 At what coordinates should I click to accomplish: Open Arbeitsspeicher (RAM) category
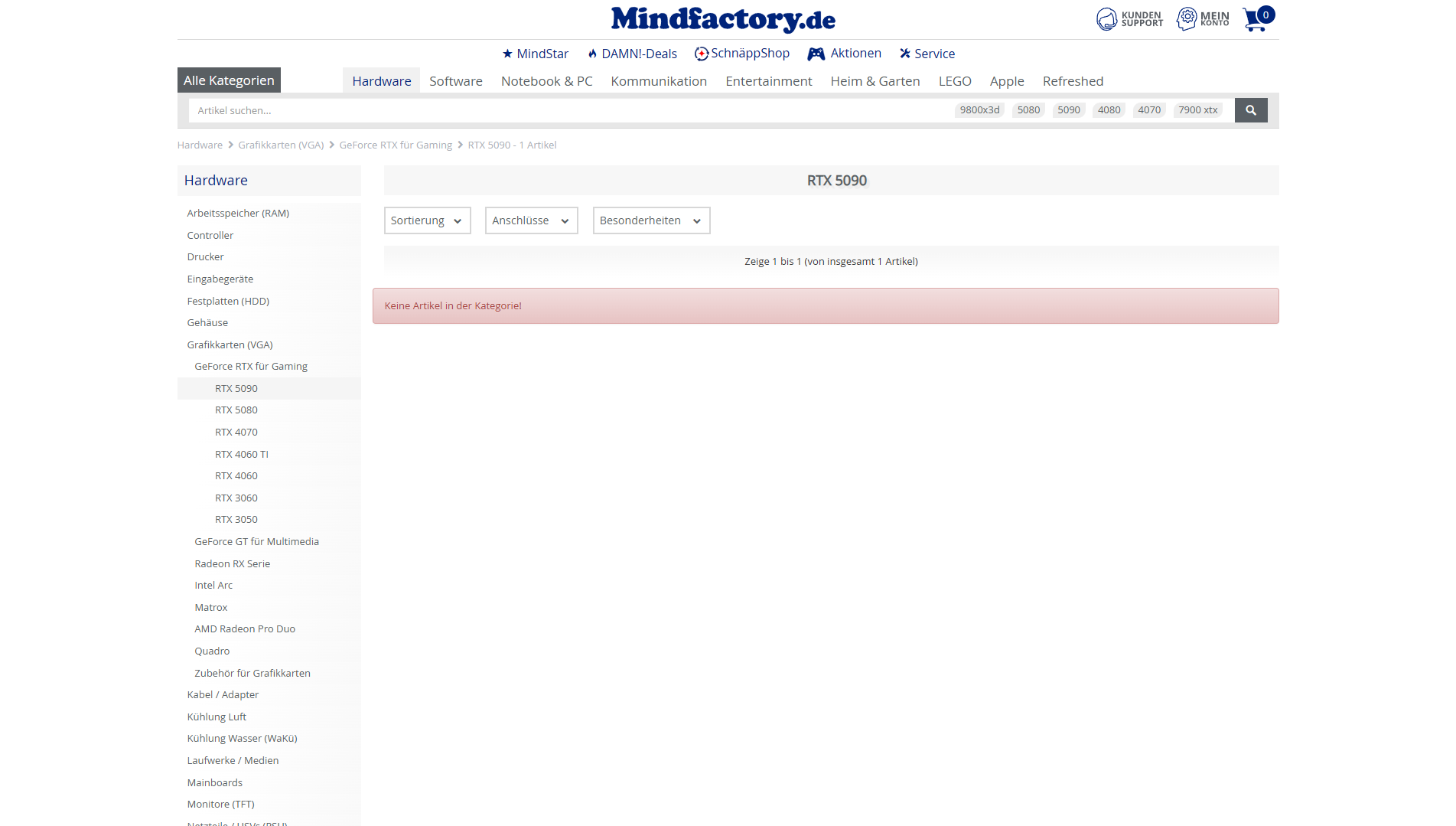tap(238, 214)
